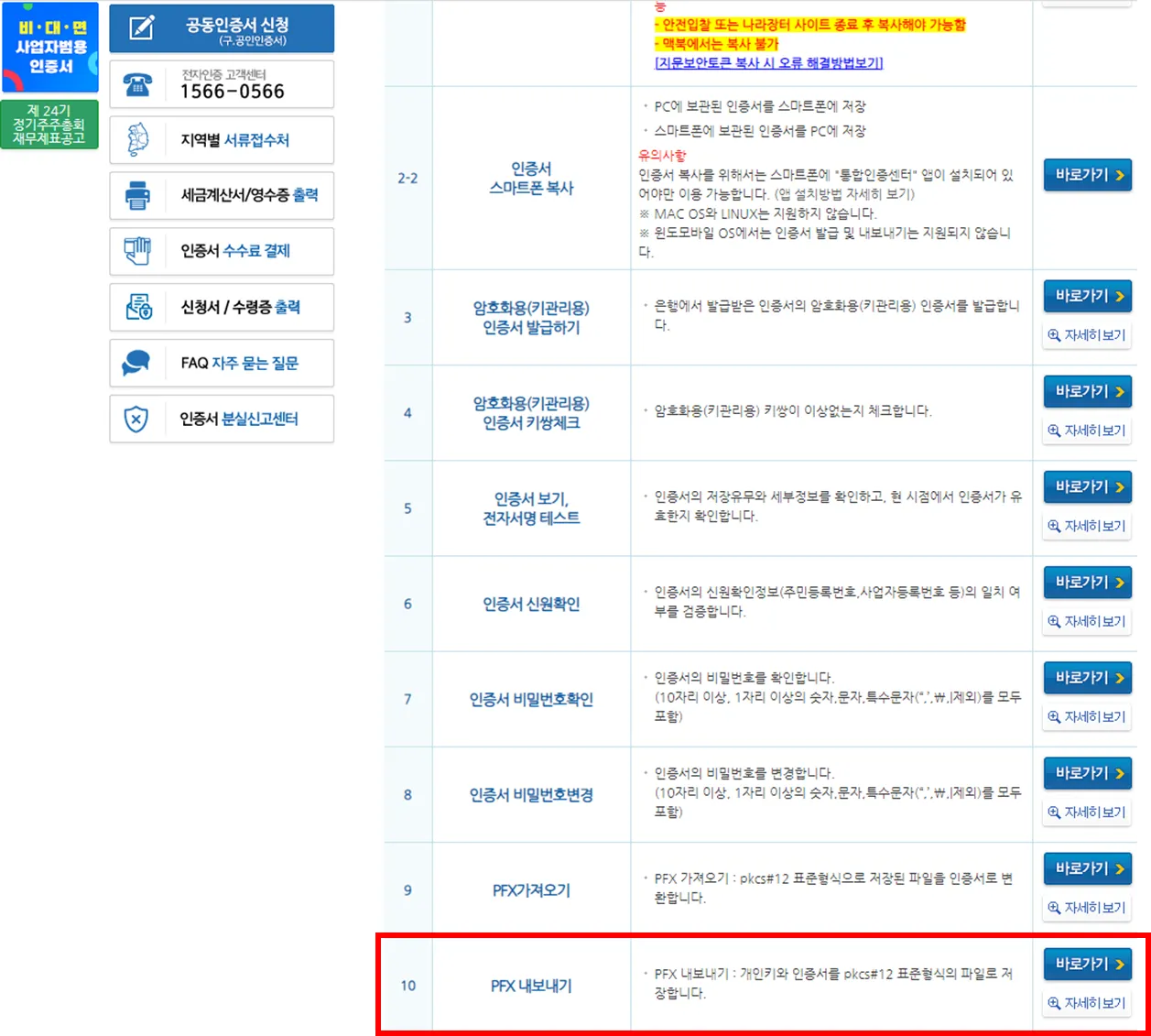Open 지문보안토큰 복사 시 오류 해결방법보기 link
Screen dimensions: 1151x1036
pos(769,62)
